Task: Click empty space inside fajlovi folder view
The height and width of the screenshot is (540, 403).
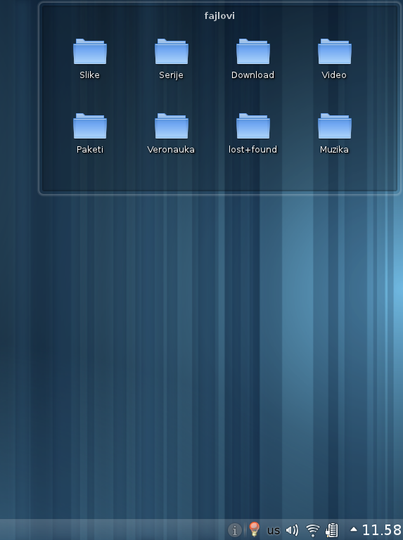Action: coord(219,174)
